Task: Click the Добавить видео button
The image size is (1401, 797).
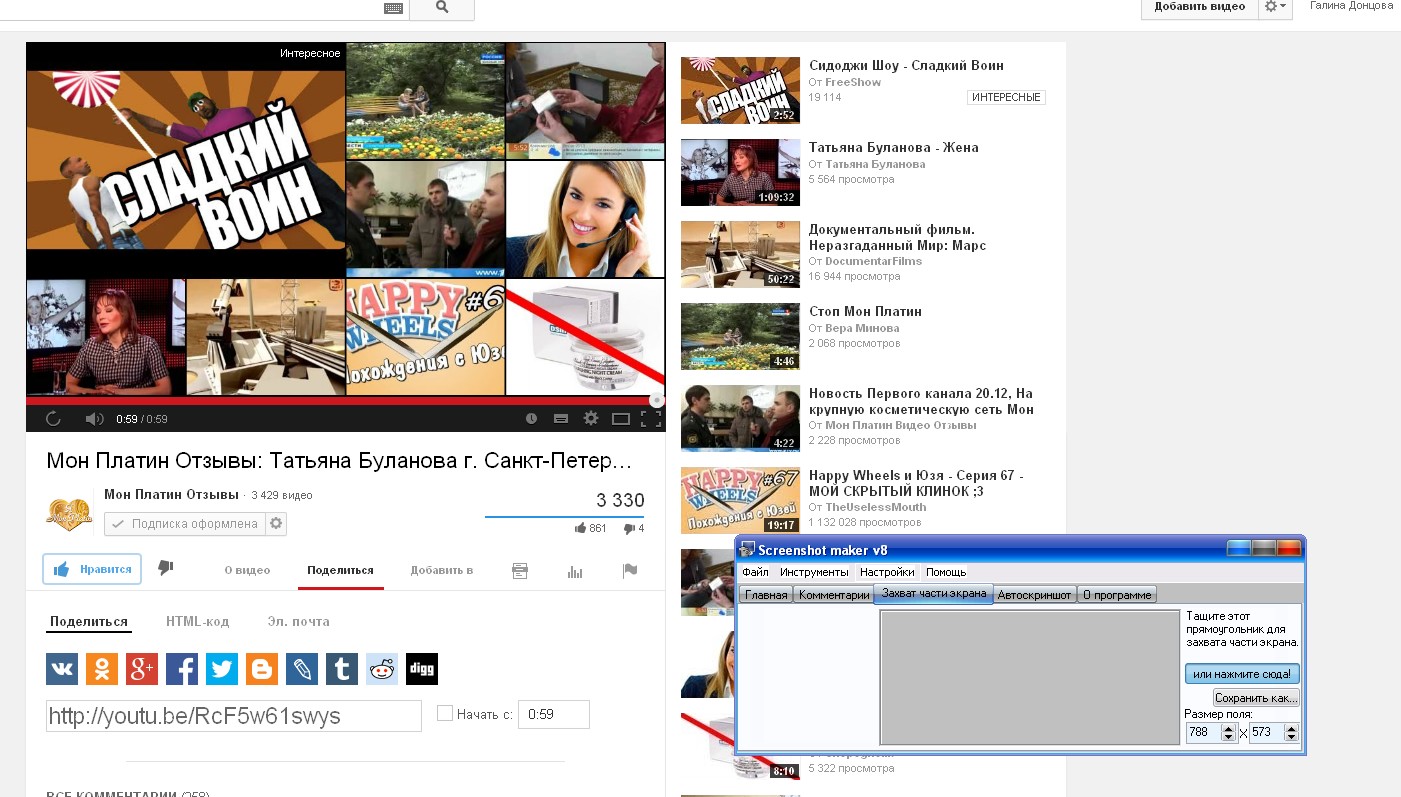Action: pos(1200,7)
